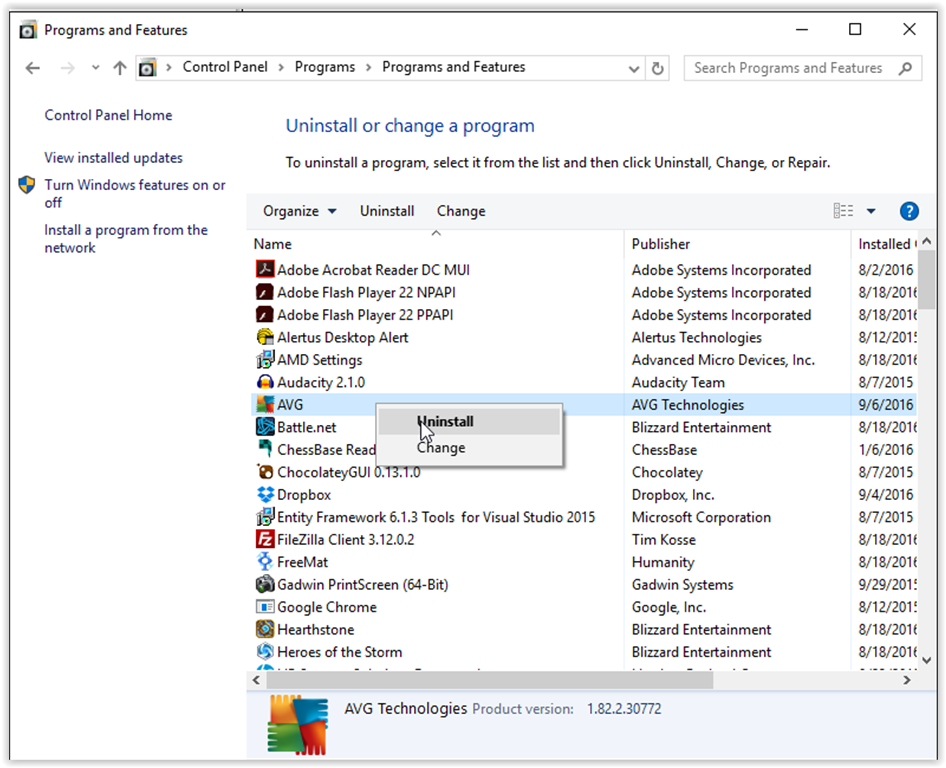
Task: Sort the list by the Installed On column
Action: coord(886,244)
